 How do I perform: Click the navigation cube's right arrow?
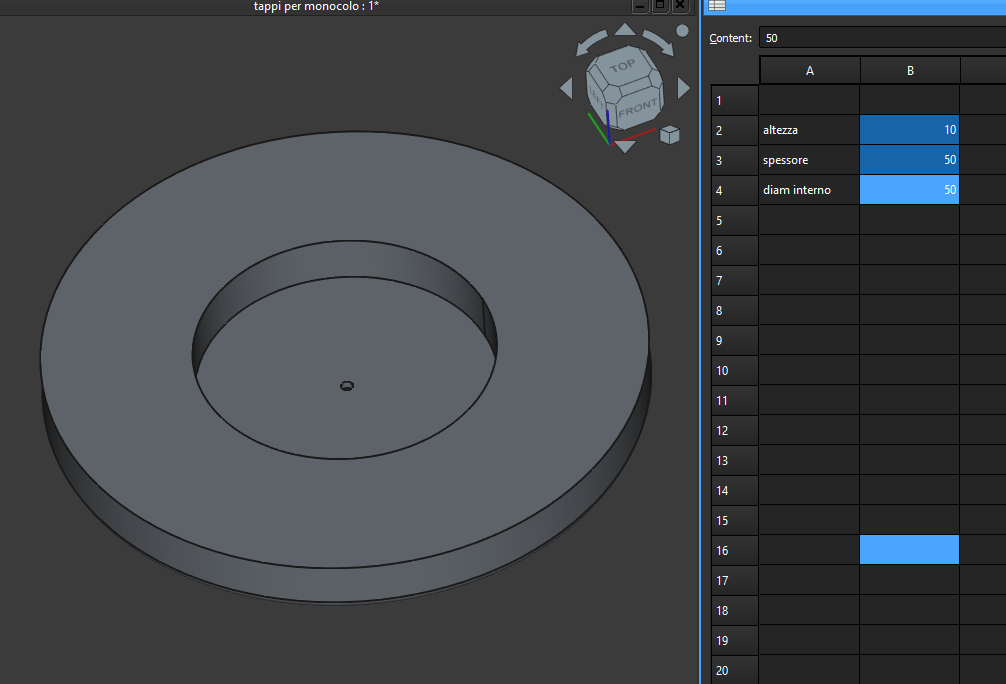pyautogui.click(x=684, y=88)
